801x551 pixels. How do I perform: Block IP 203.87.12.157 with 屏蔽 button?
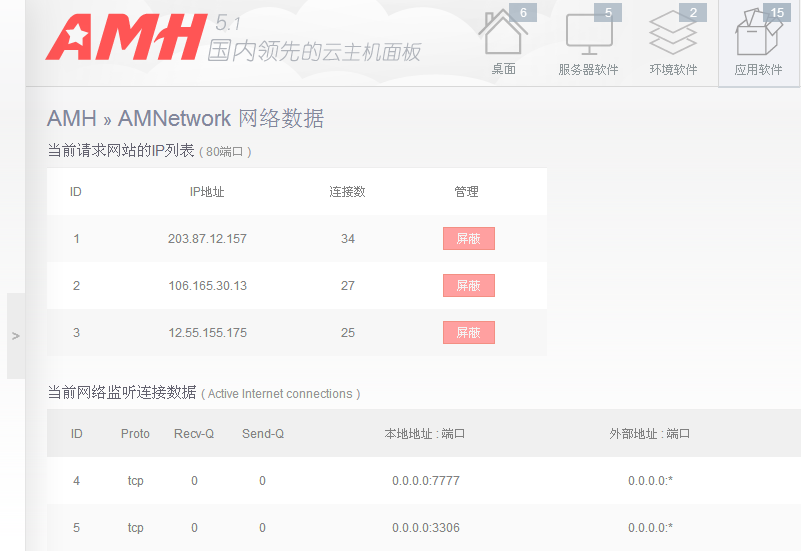[468, 239]
